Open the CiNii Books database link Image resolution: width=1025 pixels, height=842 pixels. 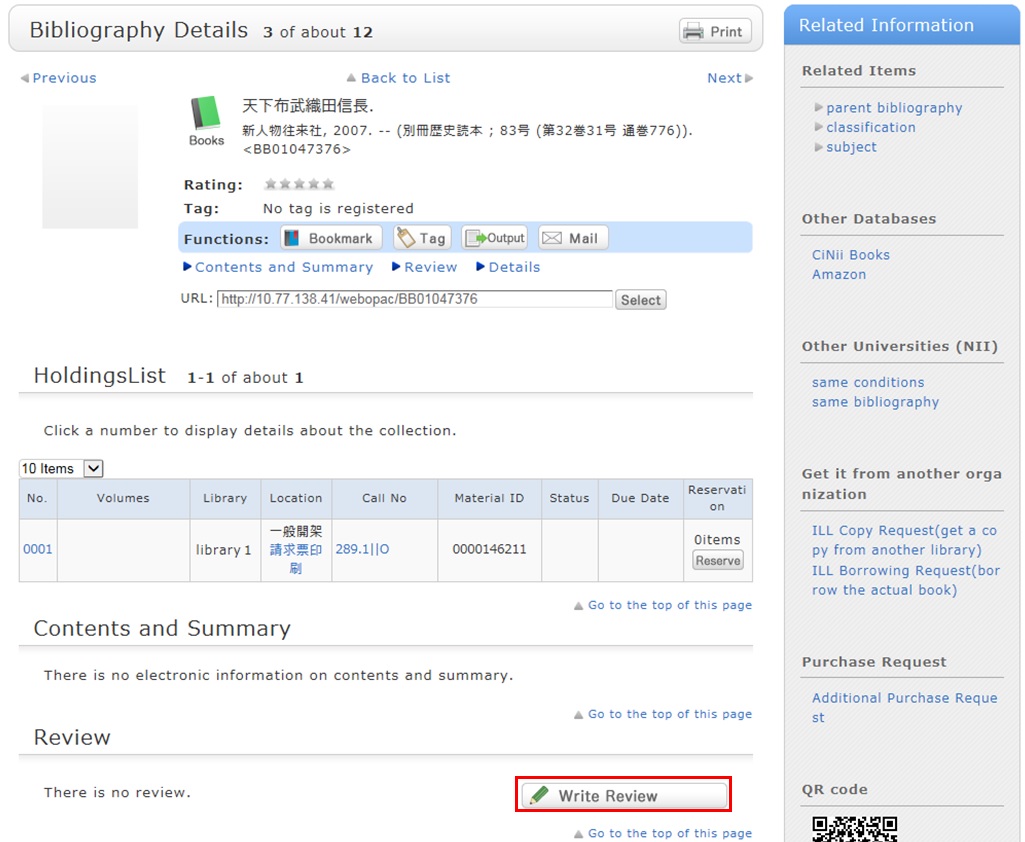[x=850, y=255]
